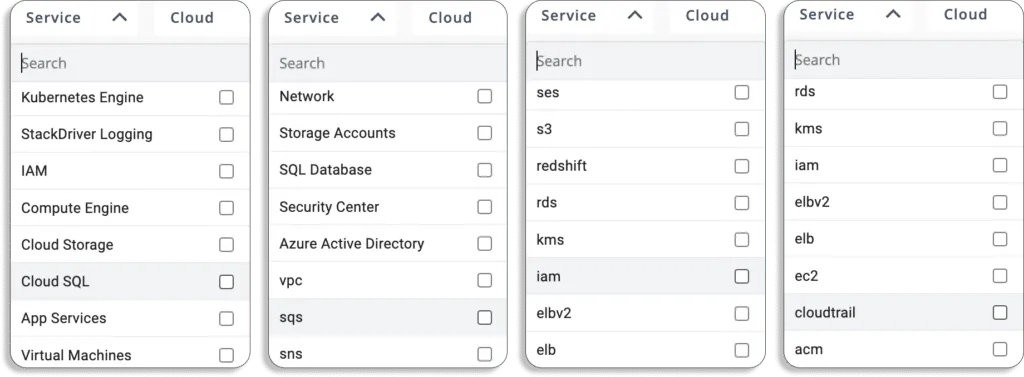
Task: Select the vpc row
Action: coord(388,280)
